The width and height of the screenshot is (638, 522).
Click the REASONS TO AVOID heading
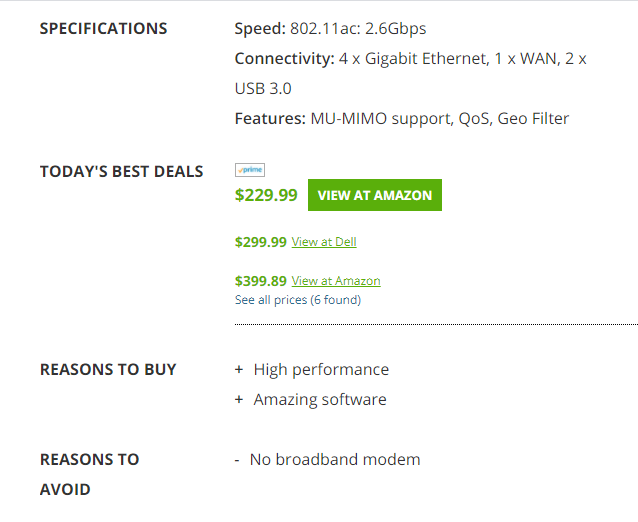coord(90,474)
